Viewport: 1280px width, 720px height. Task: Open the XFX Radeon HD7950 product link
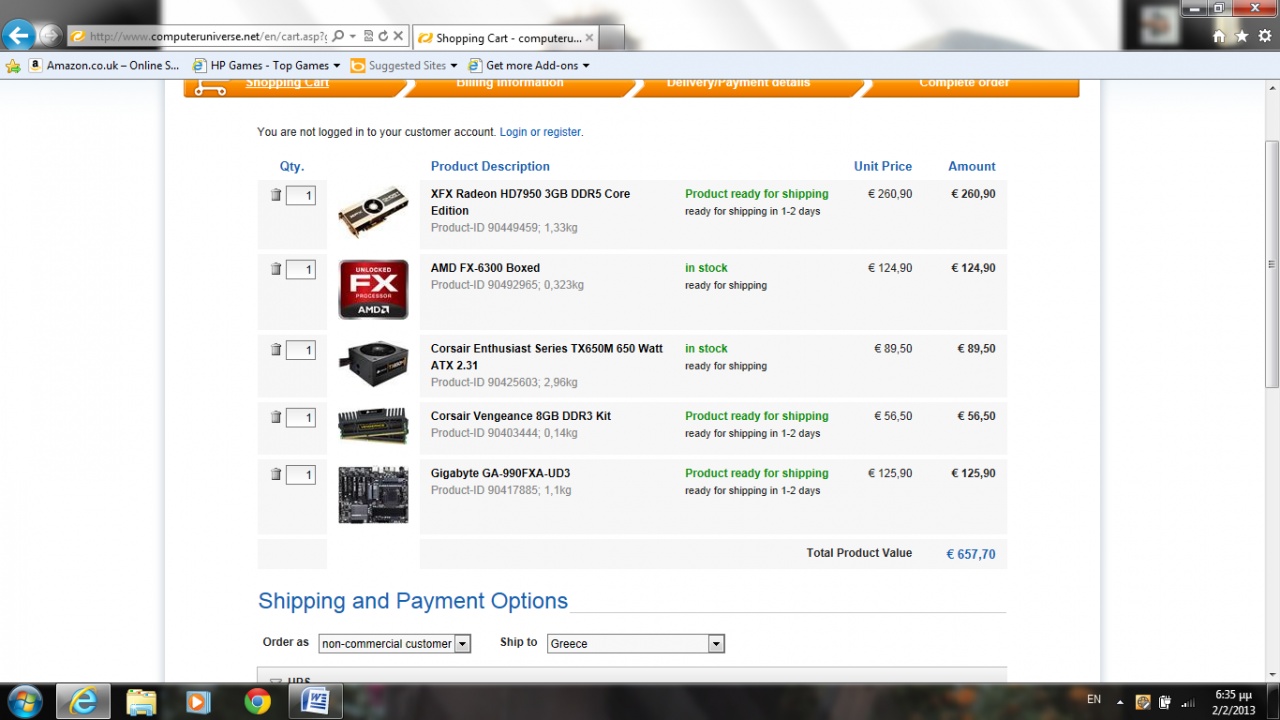coord(530,202)
